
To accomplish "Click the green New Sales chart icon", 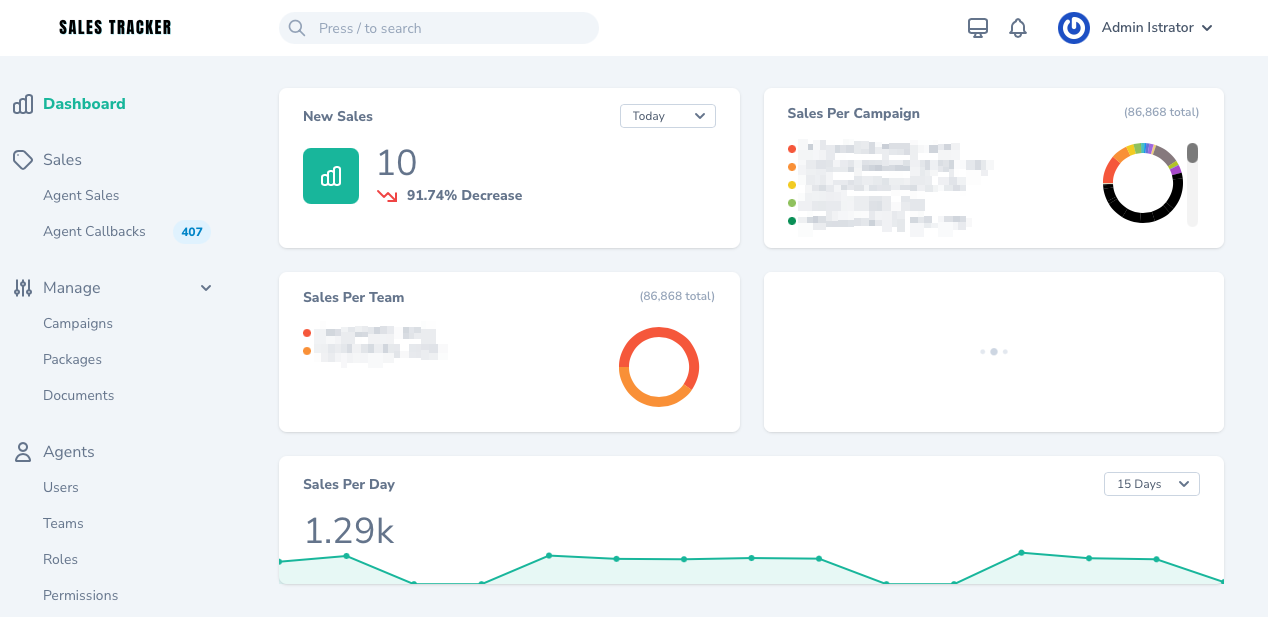I will [330, 176].
